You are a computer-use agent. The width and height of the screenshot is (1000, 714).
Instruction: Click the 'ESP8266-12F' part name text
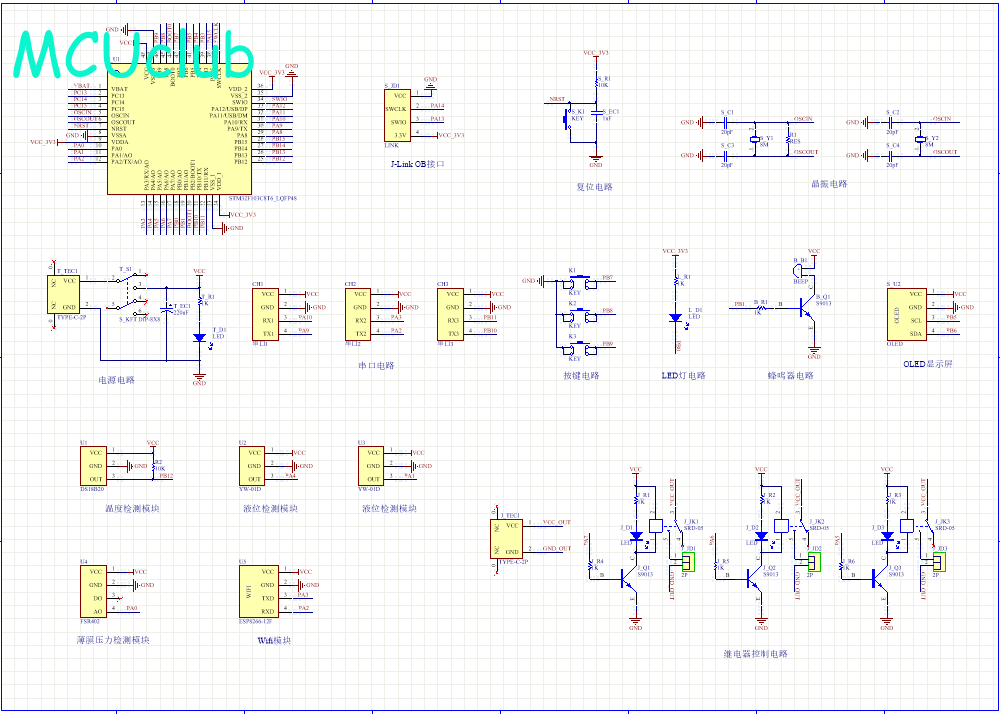(x=255, y=620)
